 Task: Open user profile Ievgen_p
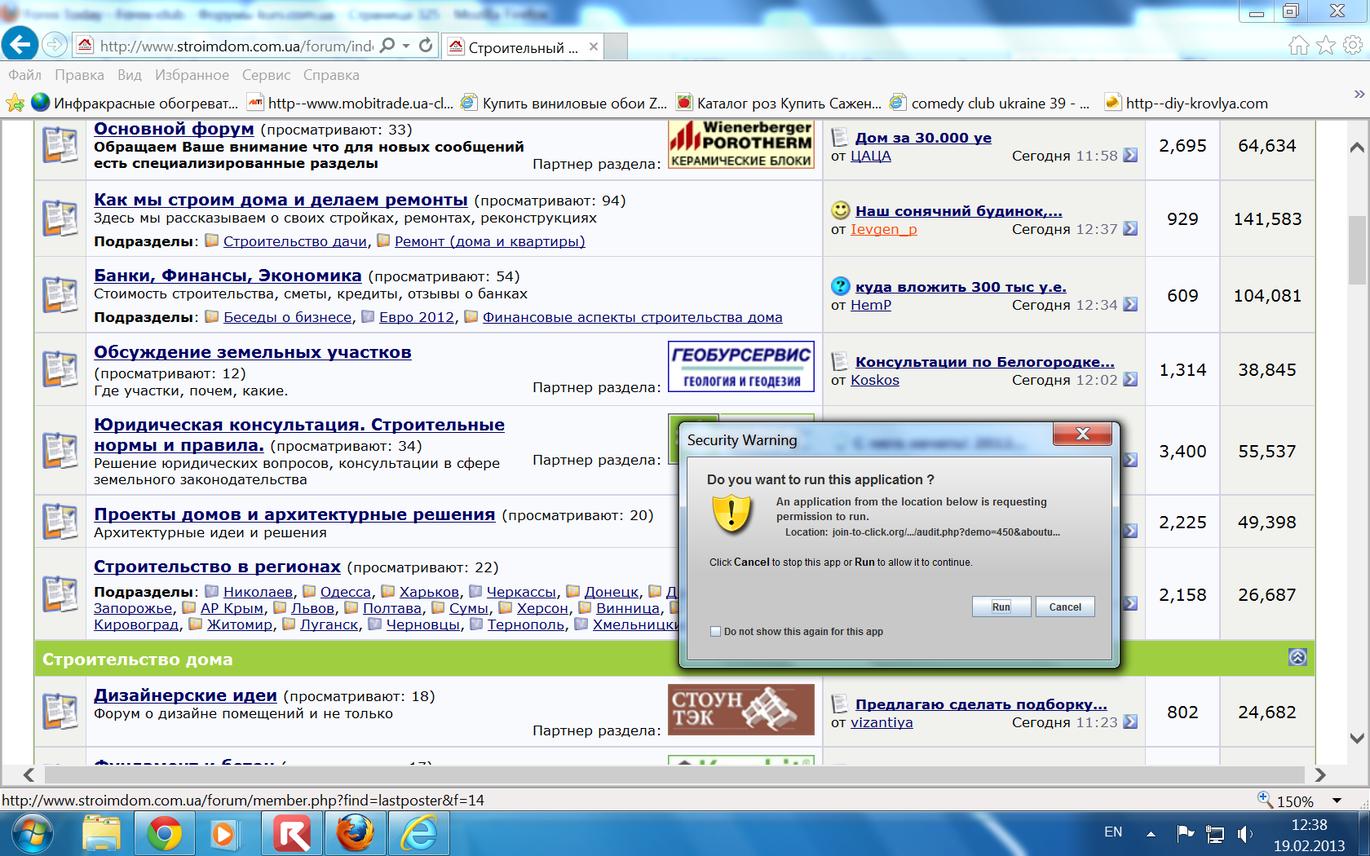pos(884,229)
